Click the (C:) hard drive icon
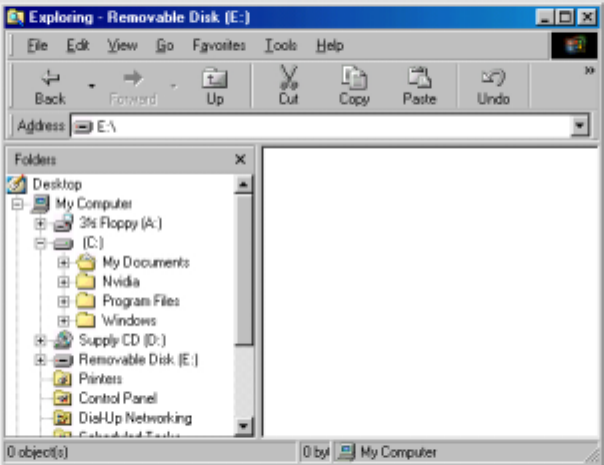The height and width of the screenshot is (465, 604). [63, 243]
